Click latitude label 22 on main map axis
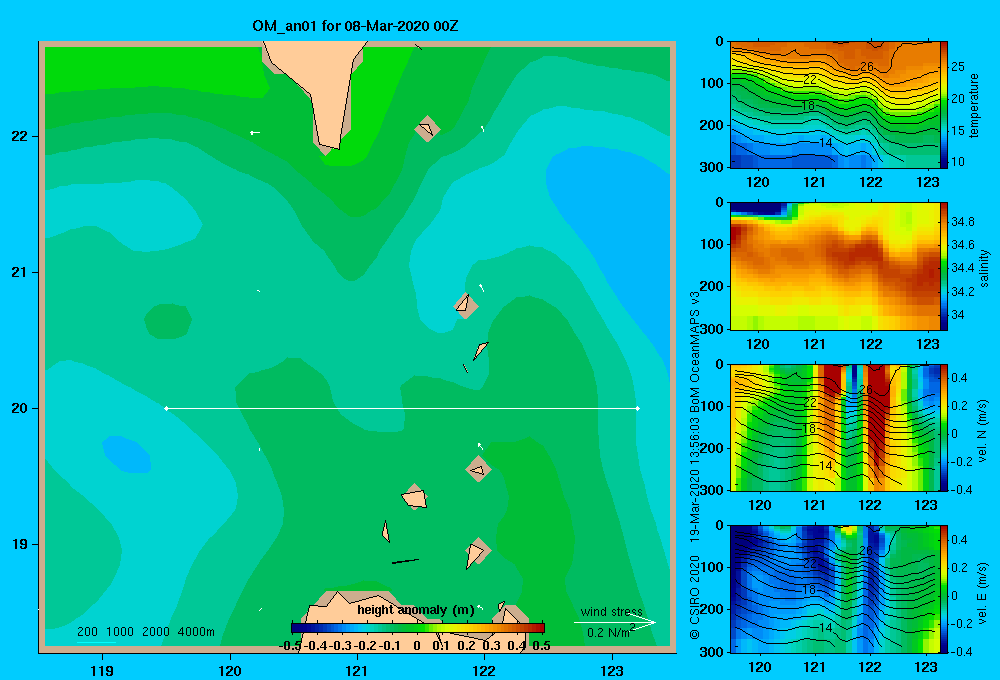This screenshot has height=680, width=1000. [20, 136]
